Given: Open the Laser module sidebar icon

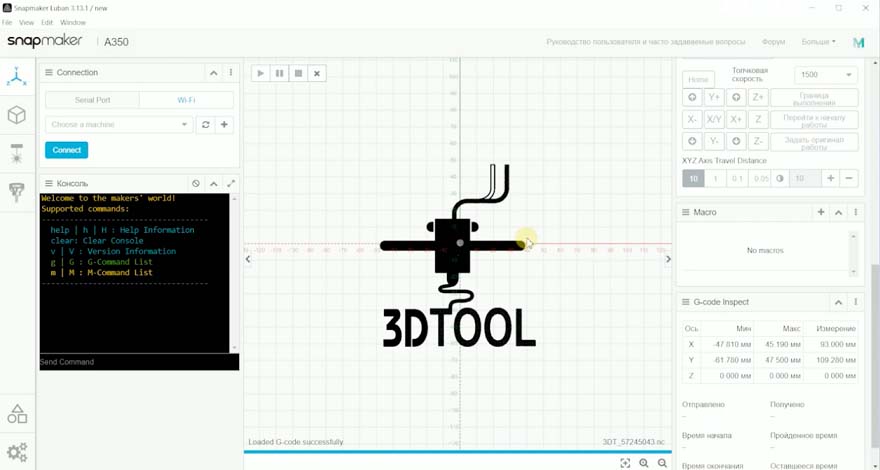Looking at the screenshot, I should [17, 153].
